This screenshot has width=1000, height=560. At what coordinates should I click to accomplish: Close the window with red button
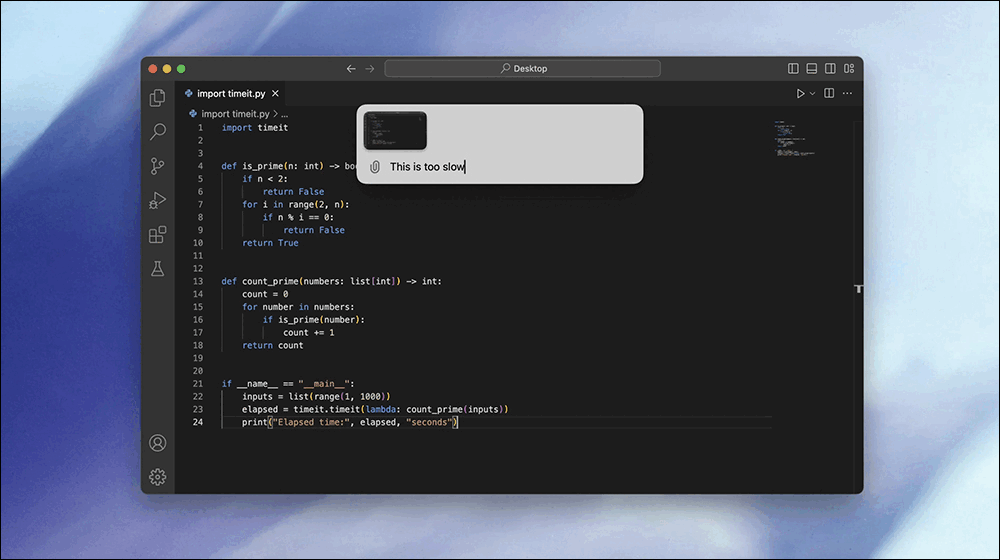tap(153, 69)
